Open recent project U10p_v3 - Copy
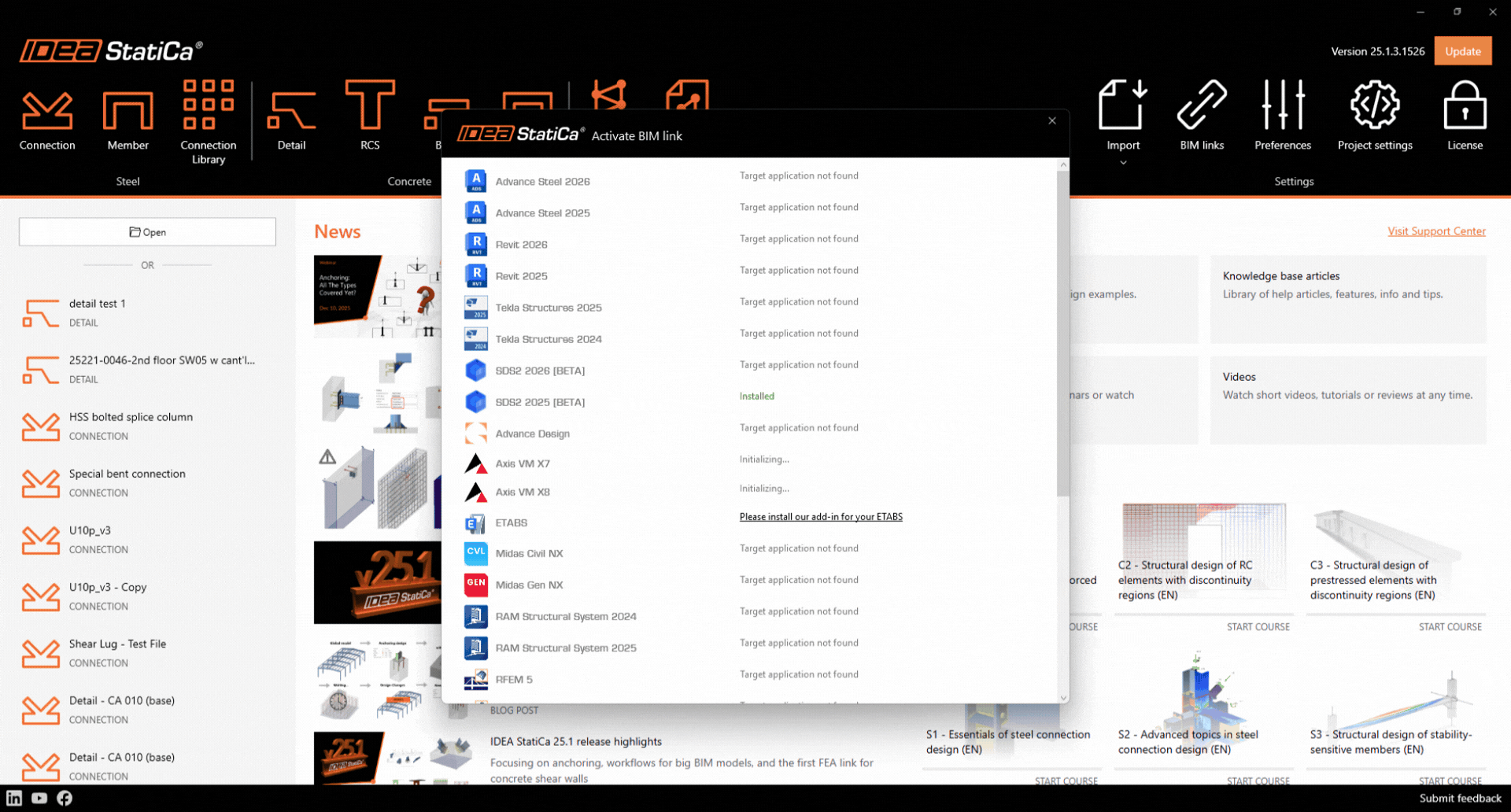This screenshot has height=812, width=1511. pyautogui.click(x=147, y=596)
